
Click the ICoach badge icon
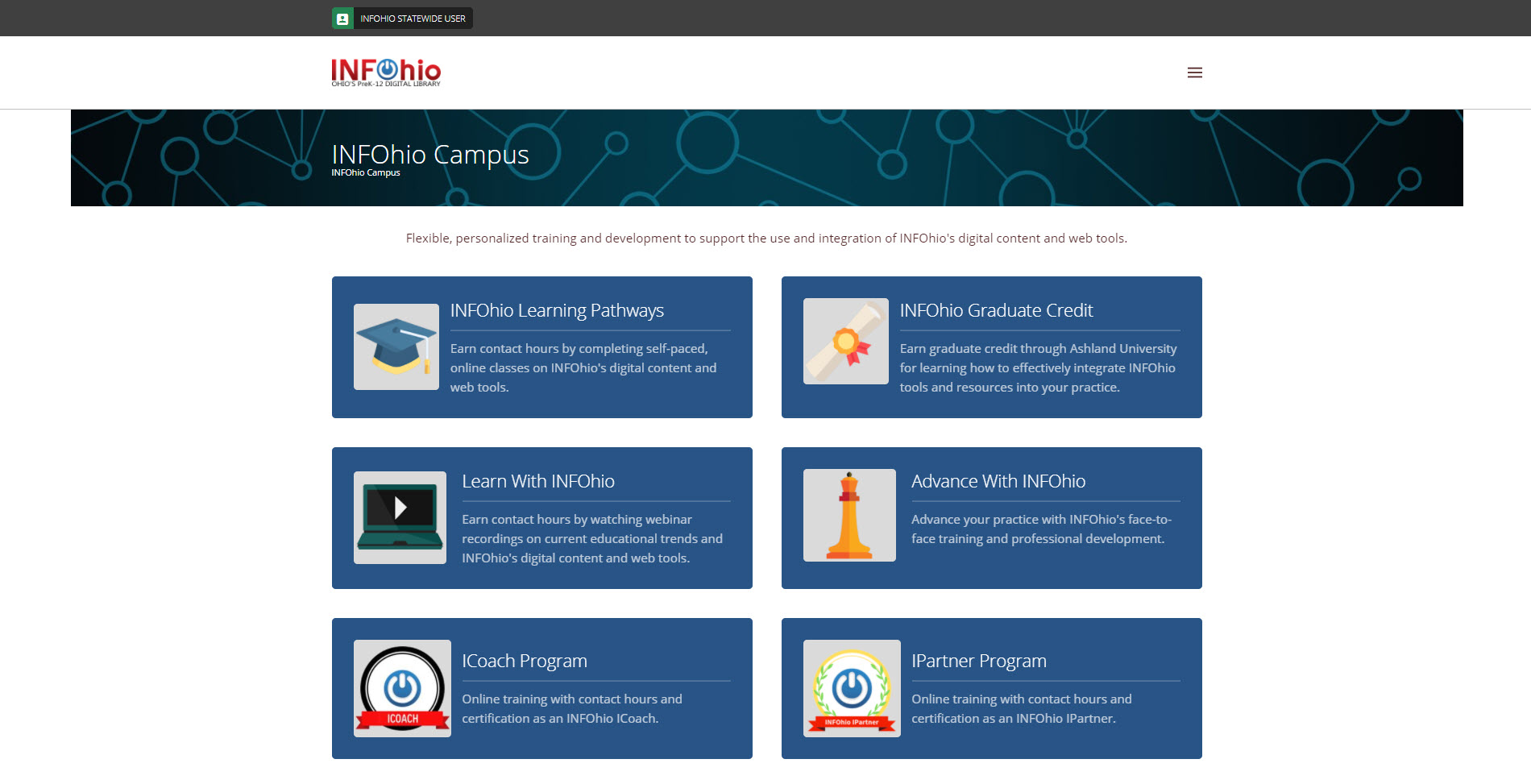tap(402, 688)
